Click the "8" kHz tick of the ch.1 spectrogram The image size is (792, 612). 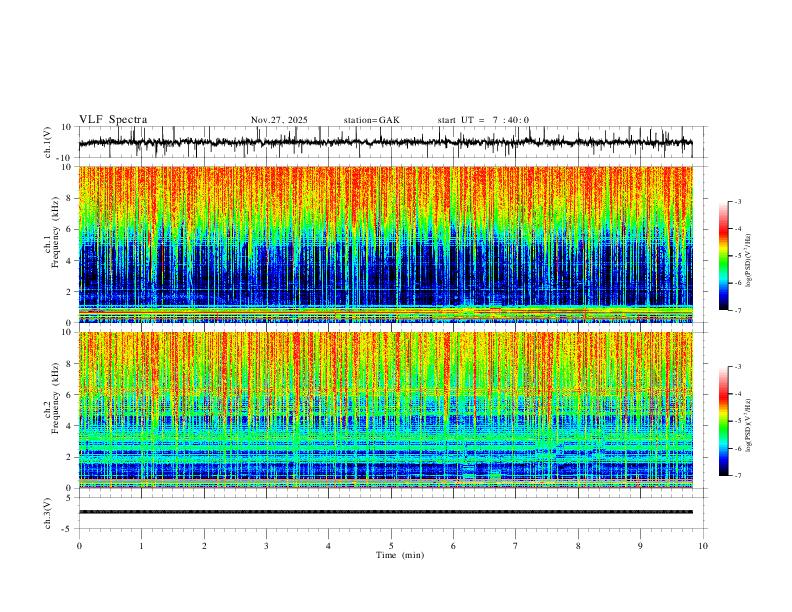click(x=71, y=198)
